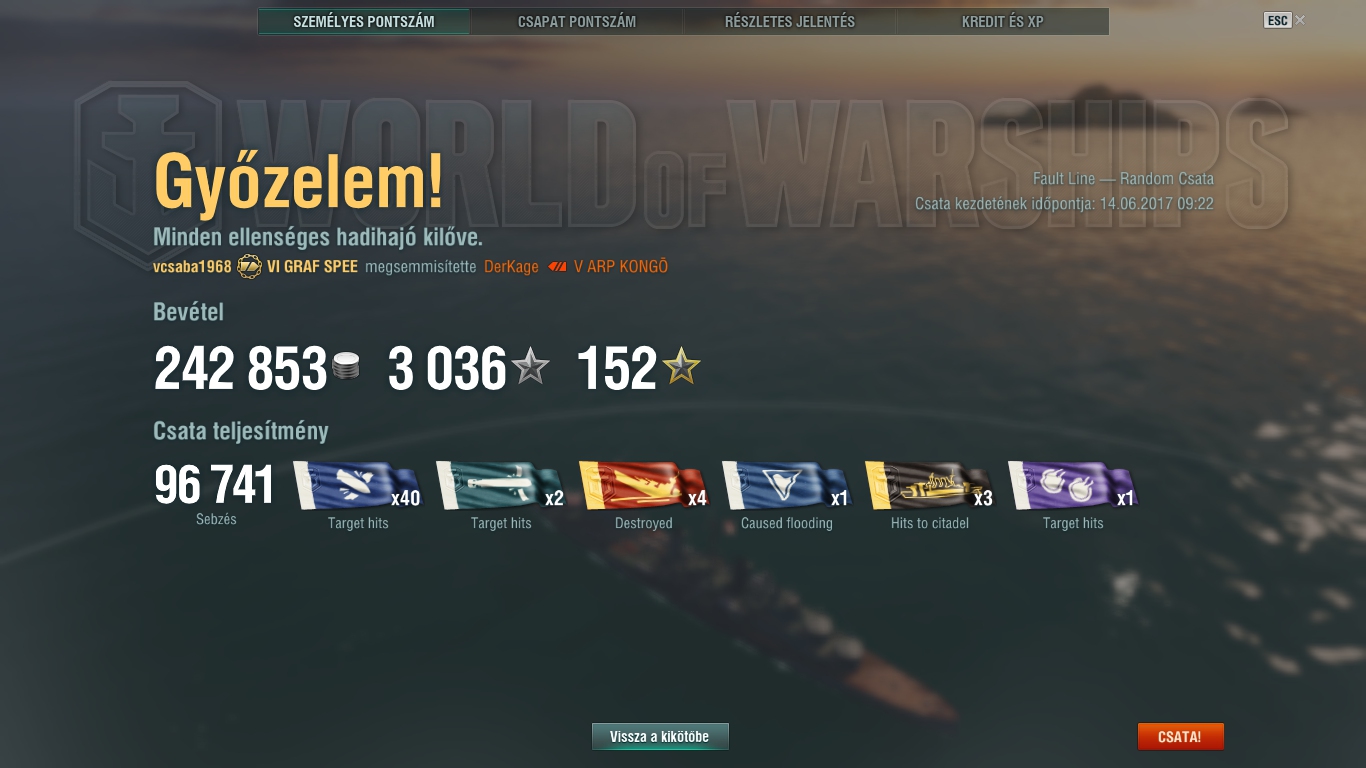Select the Hits to citadel ribbon
Viewport: 1366px width, 768px height.
(x=930, y=486)
